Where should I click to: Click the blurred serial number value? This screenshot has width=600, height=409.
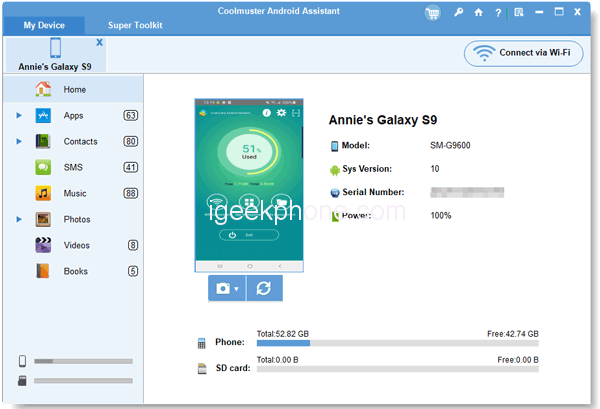[467, 192]
